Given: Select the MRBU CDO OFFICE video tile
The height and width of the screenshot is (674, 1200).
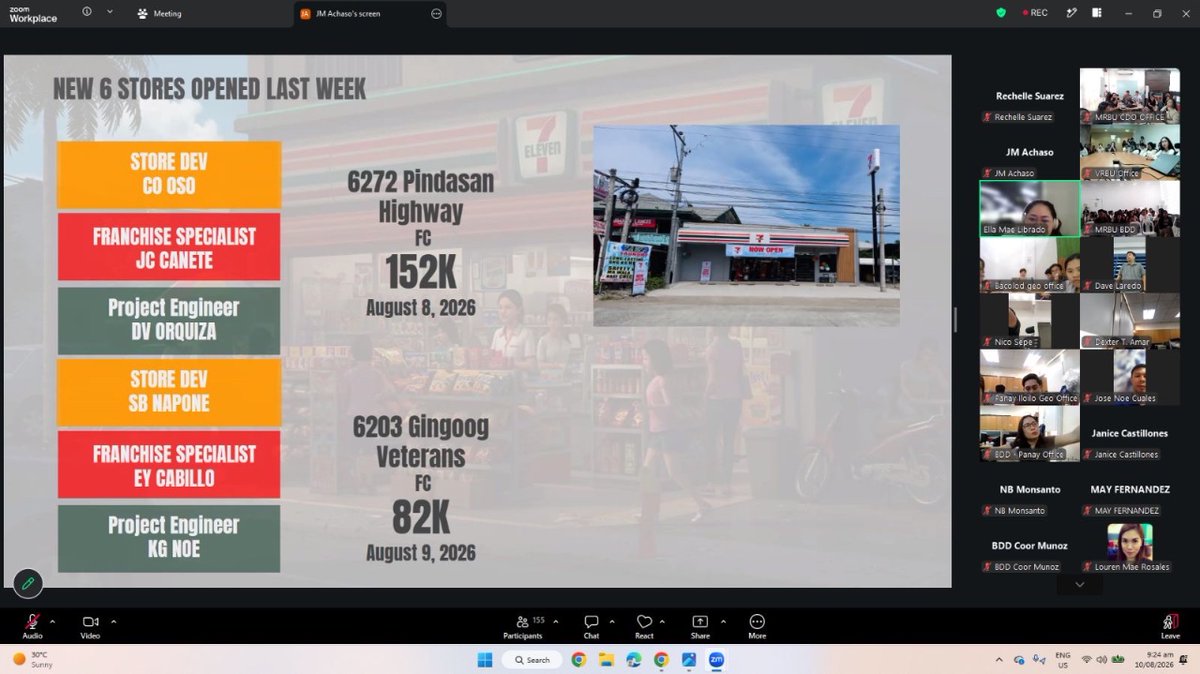Looking at the screenshot, I should tap(1130, 96).
